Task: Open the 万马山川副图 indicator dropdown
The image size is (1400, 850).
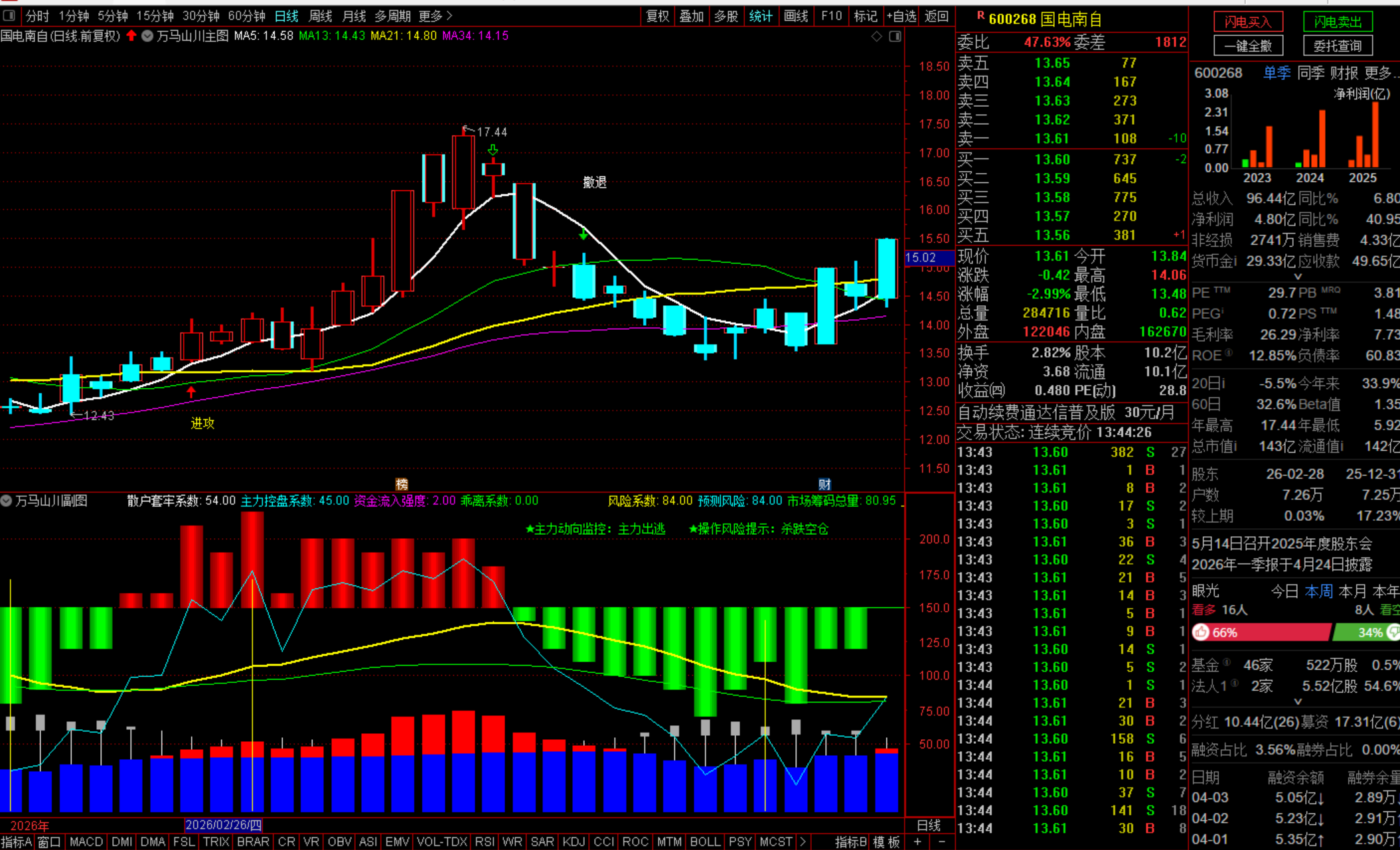Action: 7,501
